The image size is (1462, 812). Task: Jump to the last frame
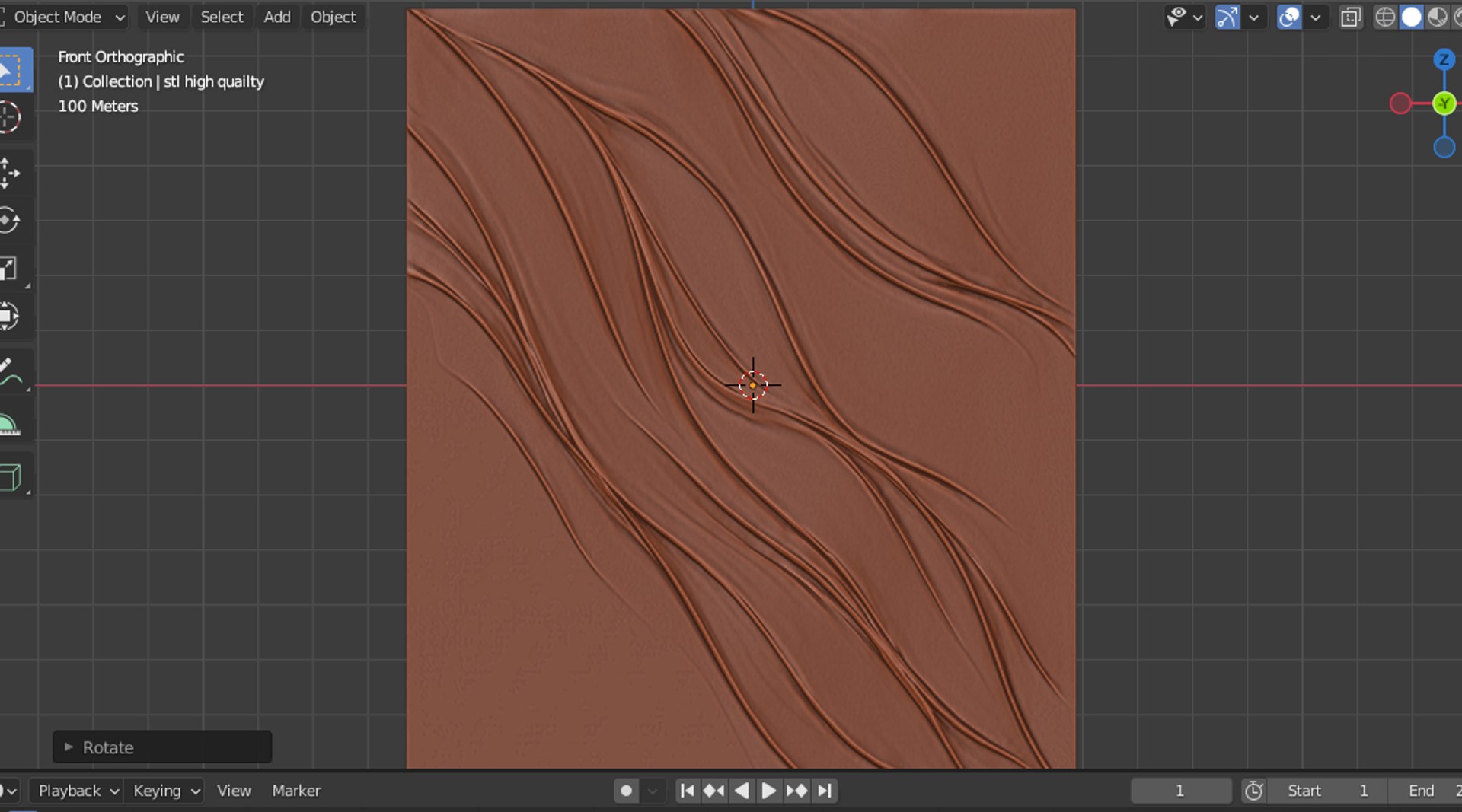[825, 791]
